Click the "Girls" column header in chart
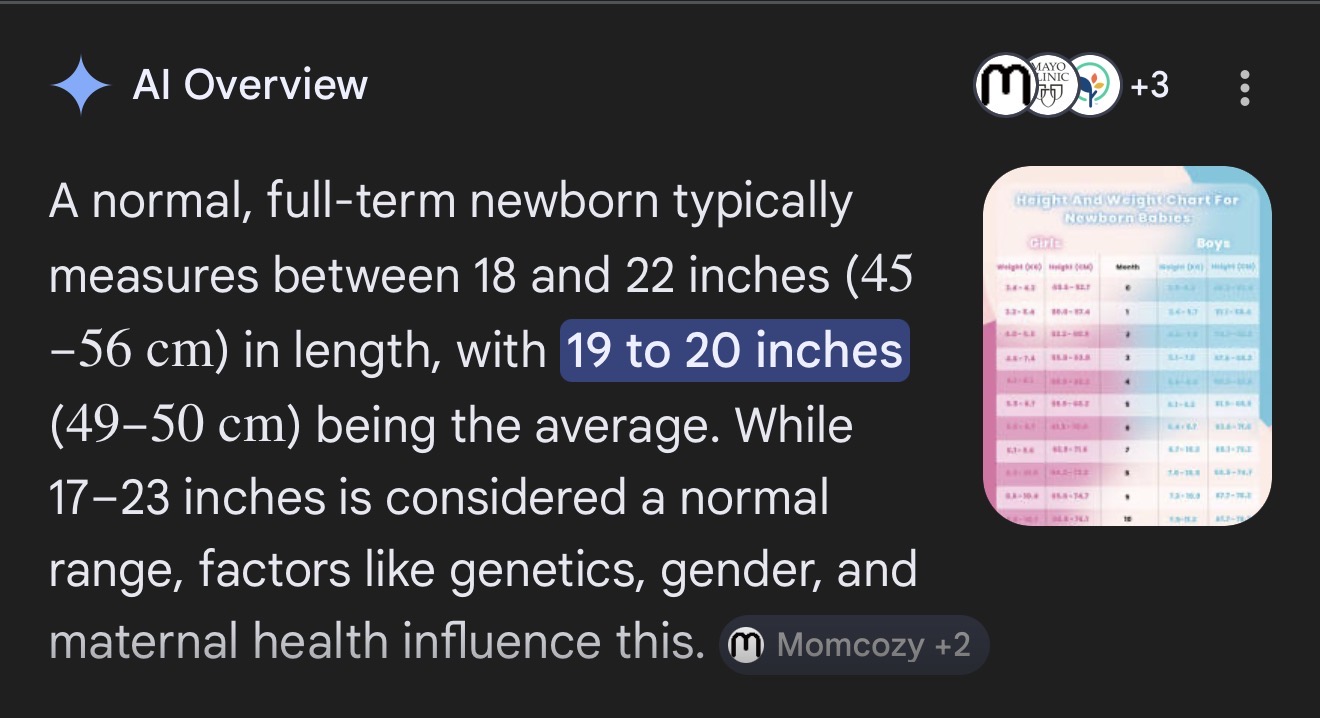 [x=1039, y=243]
